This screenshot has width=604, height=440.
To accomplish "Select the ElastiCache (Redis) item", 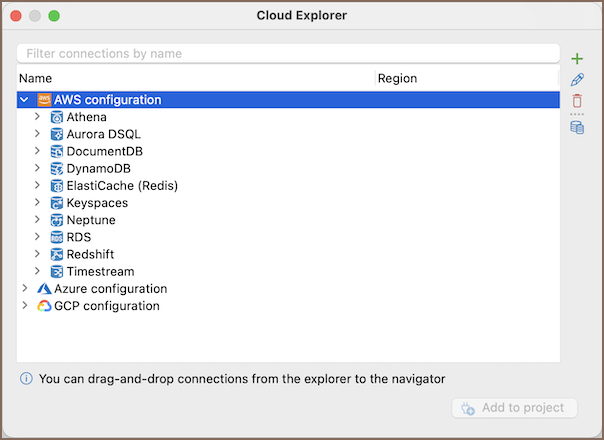I will point(122,186).
